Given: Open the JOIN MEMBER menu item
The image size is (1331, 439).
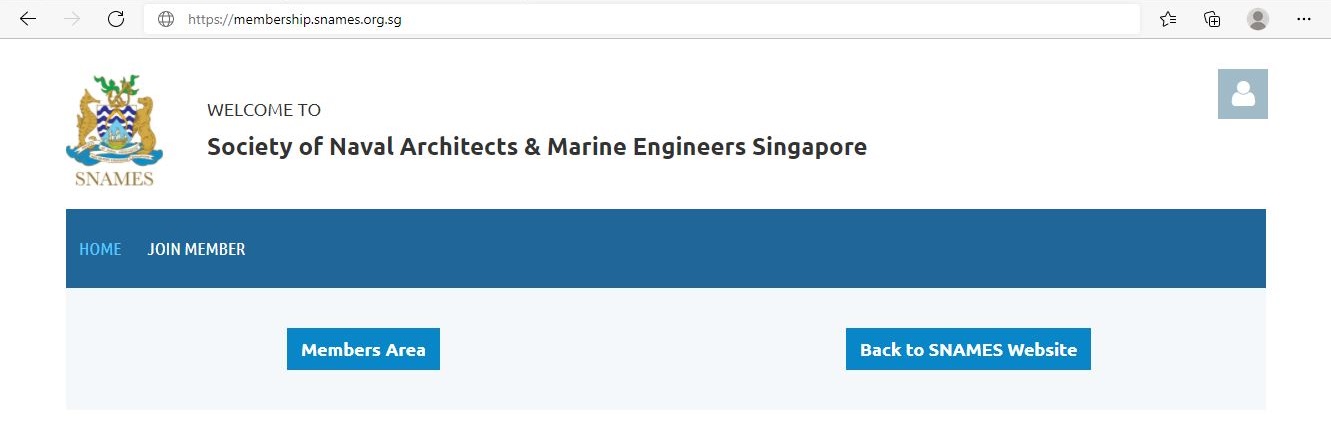Looking at the screenshot, I should (196, 249).
